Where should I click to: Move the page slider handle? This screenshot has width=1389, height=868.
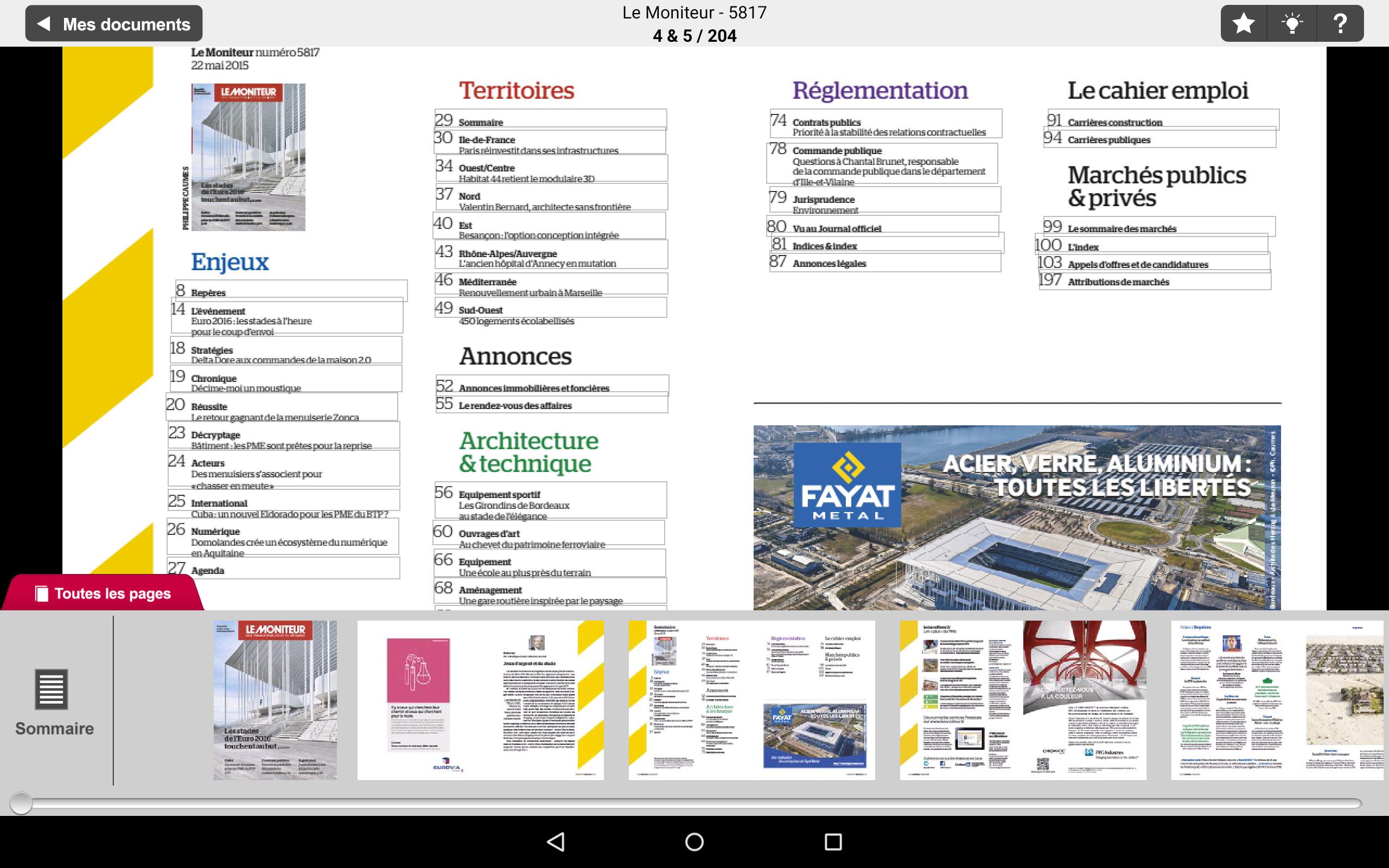[21, 802]
